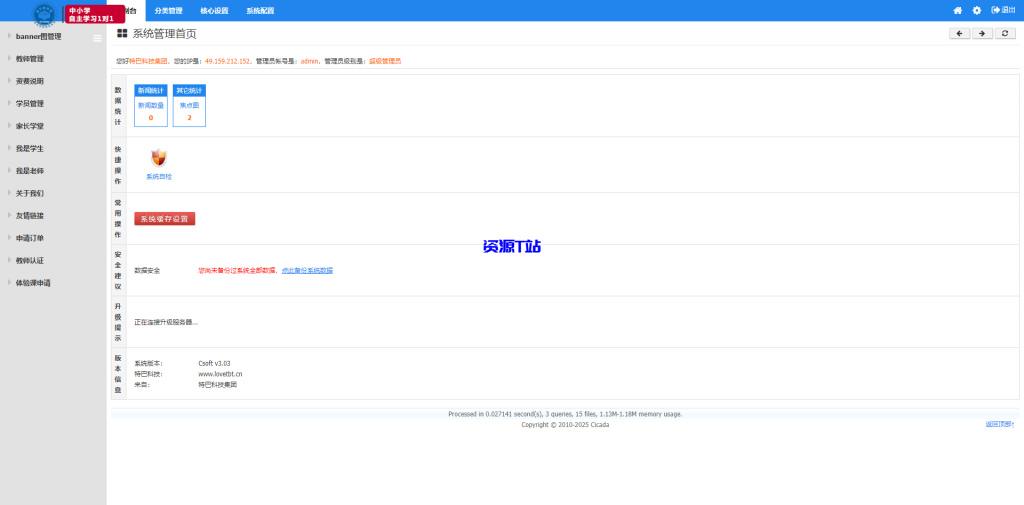Open the 核心设置 top menu tab
Image resolution: width=1024 pixels, height=505 pixels.
click(x=214, y=10)
